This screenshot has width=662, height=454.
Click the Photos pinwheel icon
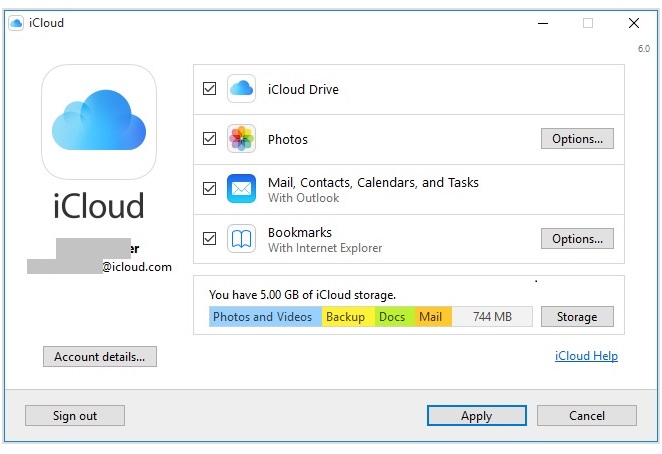tap(241, 139)
